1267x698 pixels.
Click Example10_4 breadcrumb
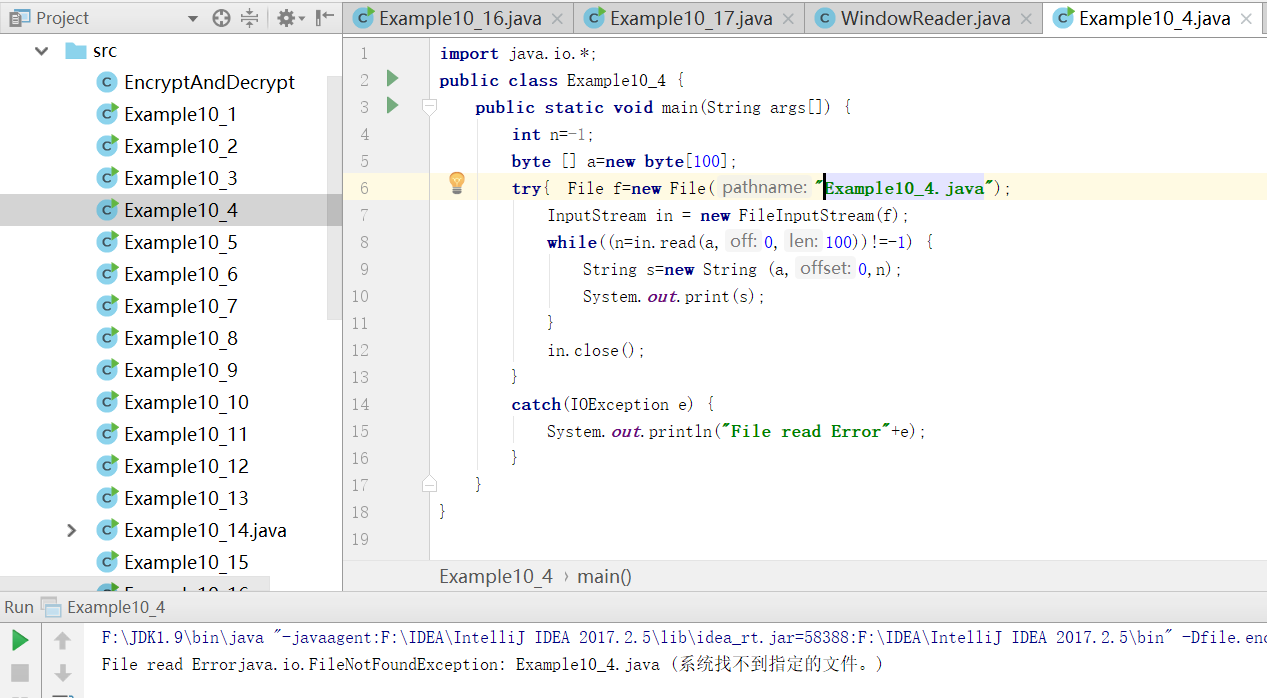[496, 576]
